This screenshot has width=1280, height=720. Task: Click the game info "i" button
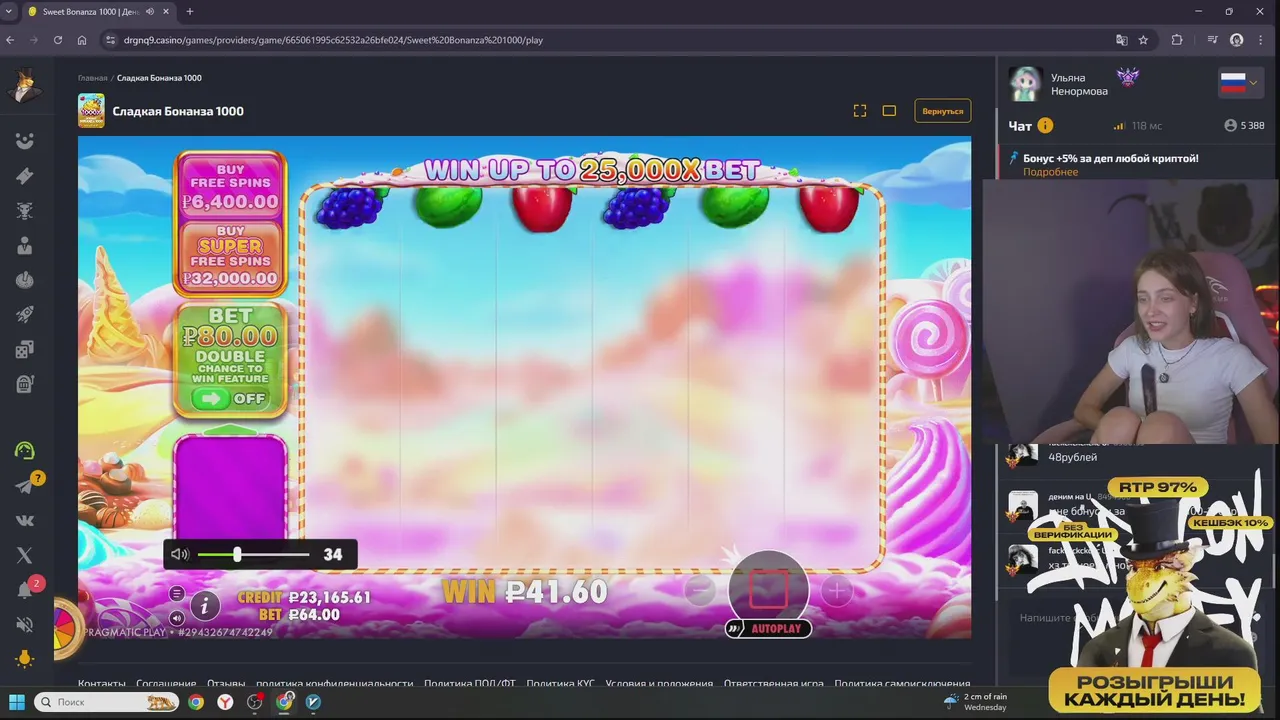[204, 605]
